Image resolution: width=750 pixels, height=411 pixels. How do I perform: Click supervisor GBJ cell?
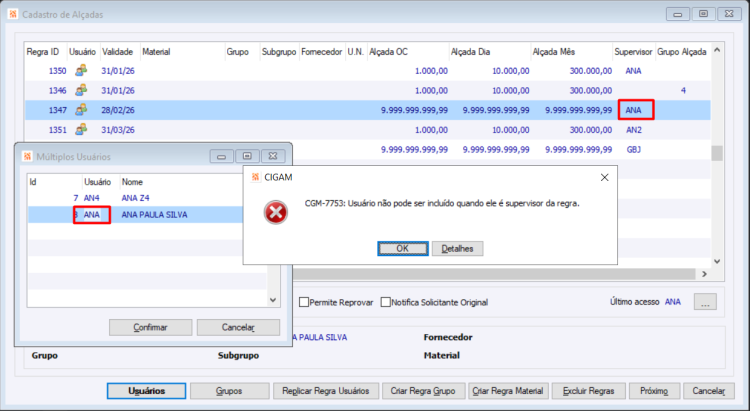633,149
